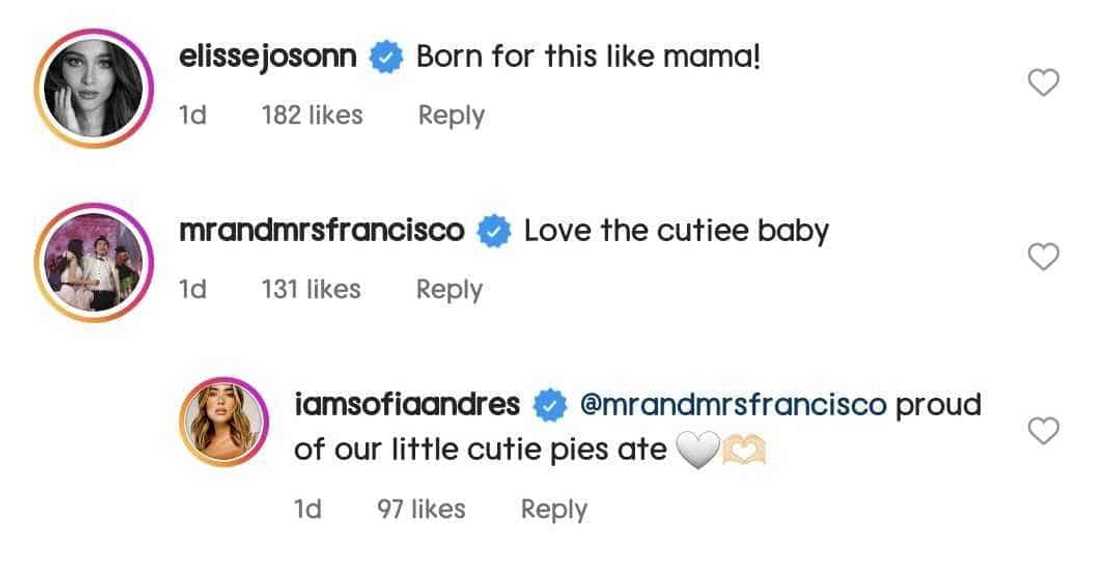Like the elissejosonn comment with the heart

pyautogui.click(x=1044, y=84)
